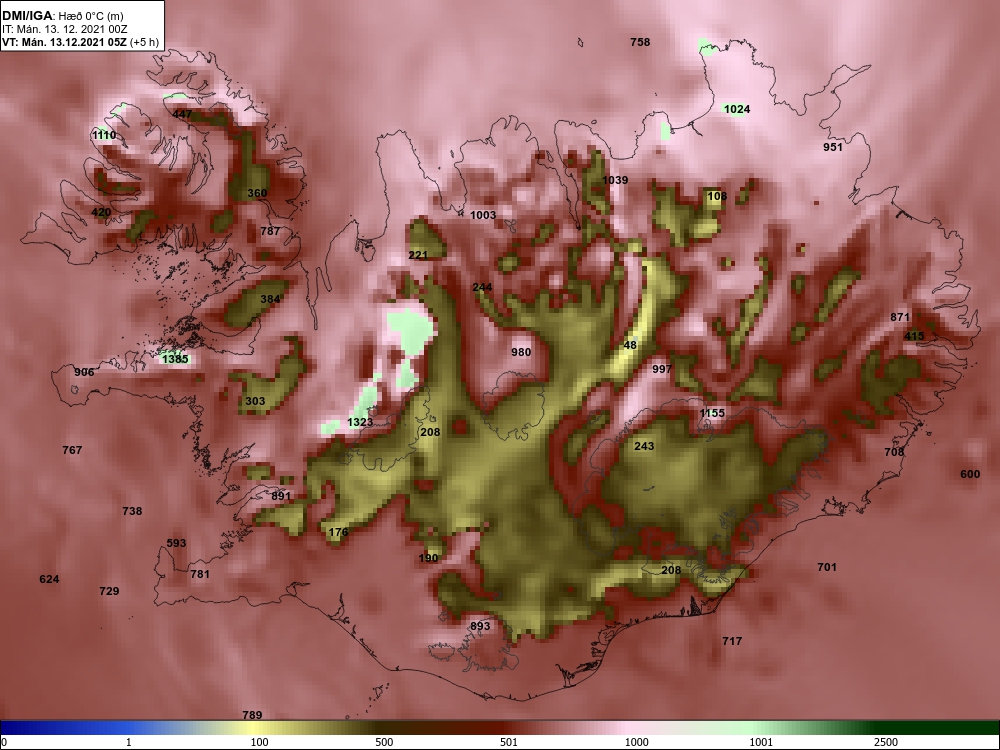Click the legend label 2500
The height and width of the screenshot is (750, 1000).
click(886, 742)
